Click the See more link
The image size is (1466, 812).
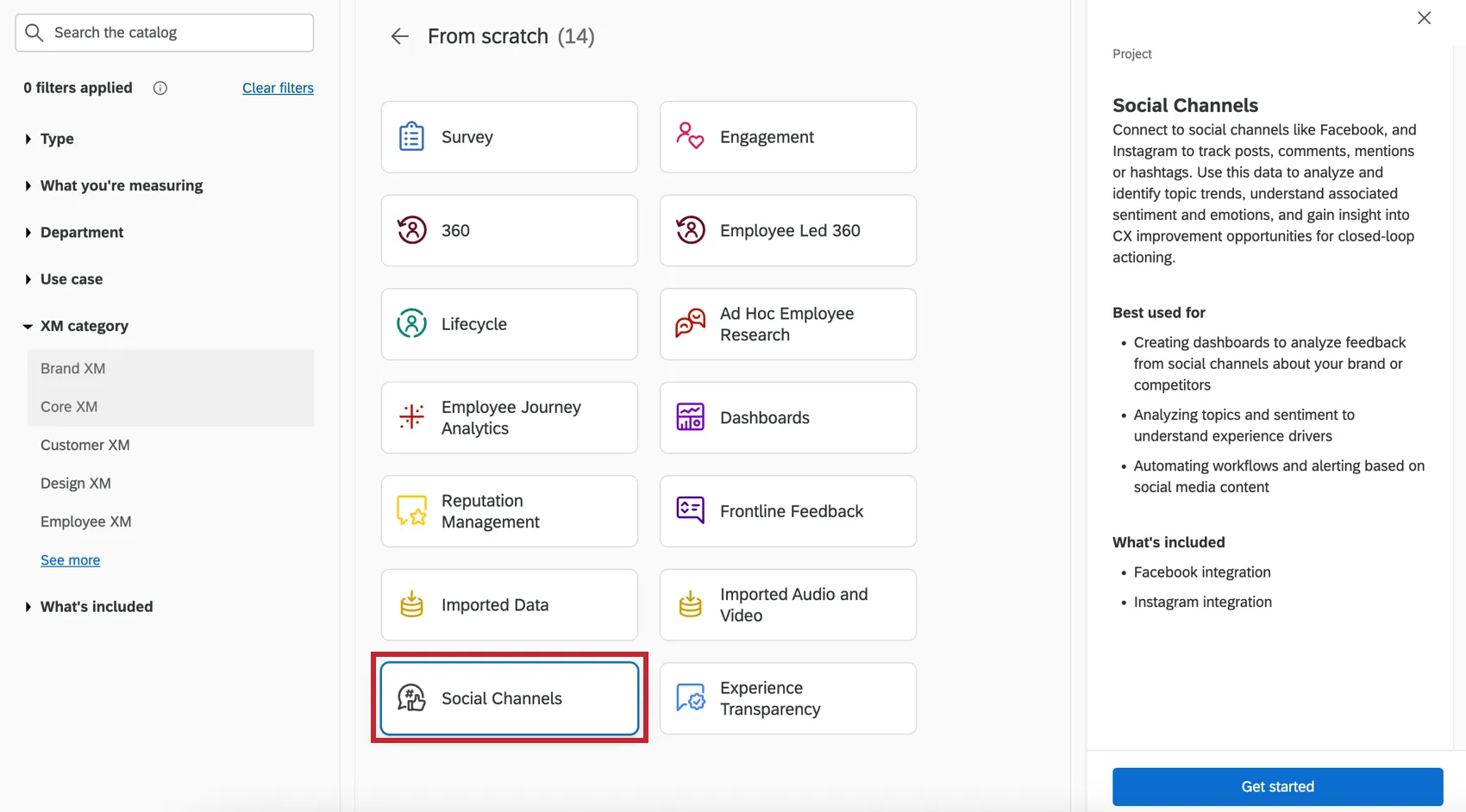pyautogui.click(x=70, y=559)
